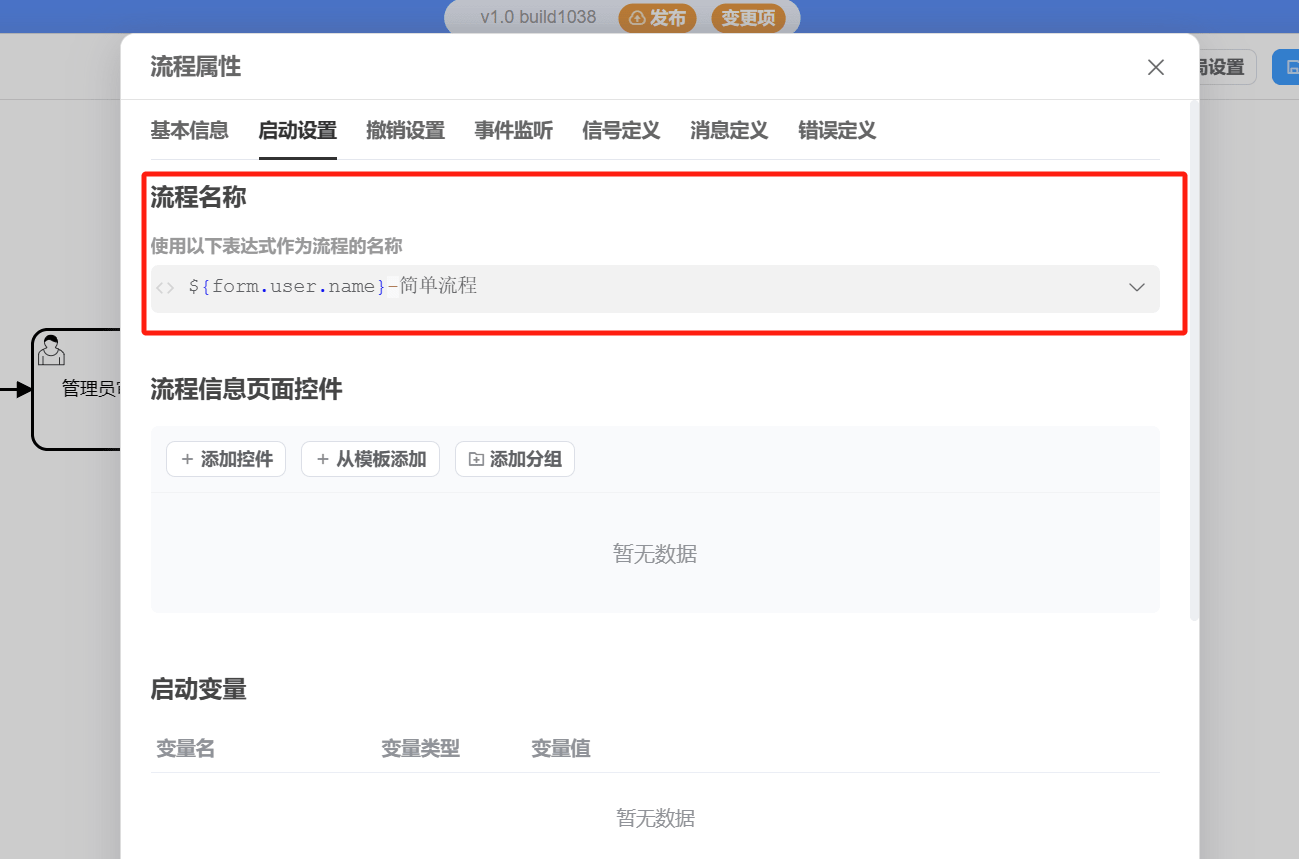Open the 撤销设置 tab
This screenshot has width=1299, height=859.
(x=405, y=130)
